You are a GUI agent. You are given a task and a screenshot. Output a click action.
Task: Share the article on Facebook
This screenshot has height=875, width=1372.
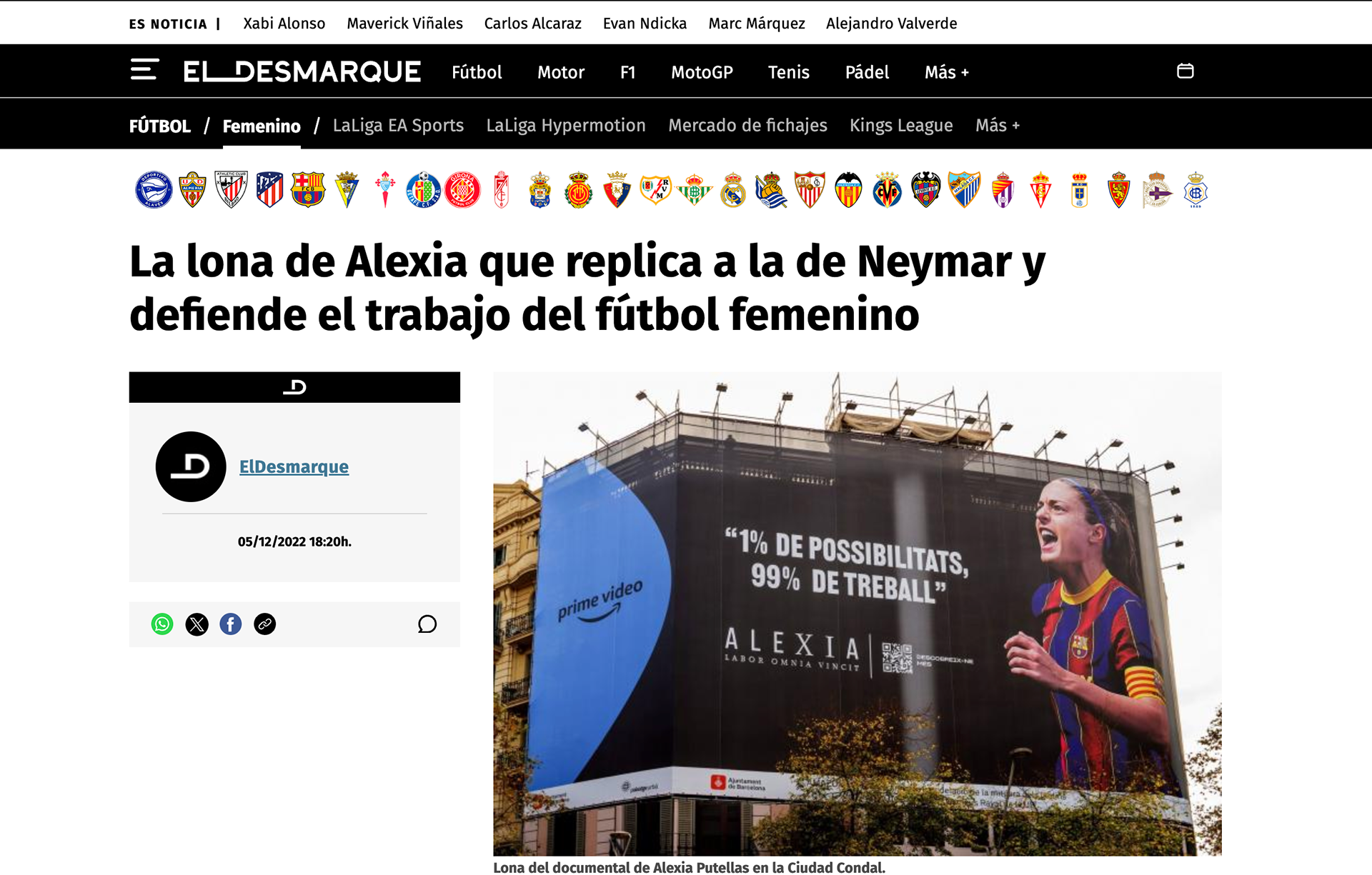tap(230, 624)
